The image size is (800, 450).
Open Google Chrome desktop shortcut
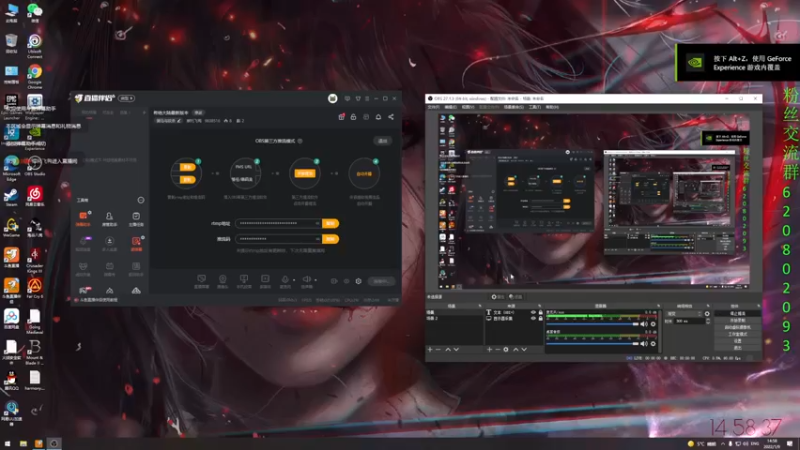point(35,75)
